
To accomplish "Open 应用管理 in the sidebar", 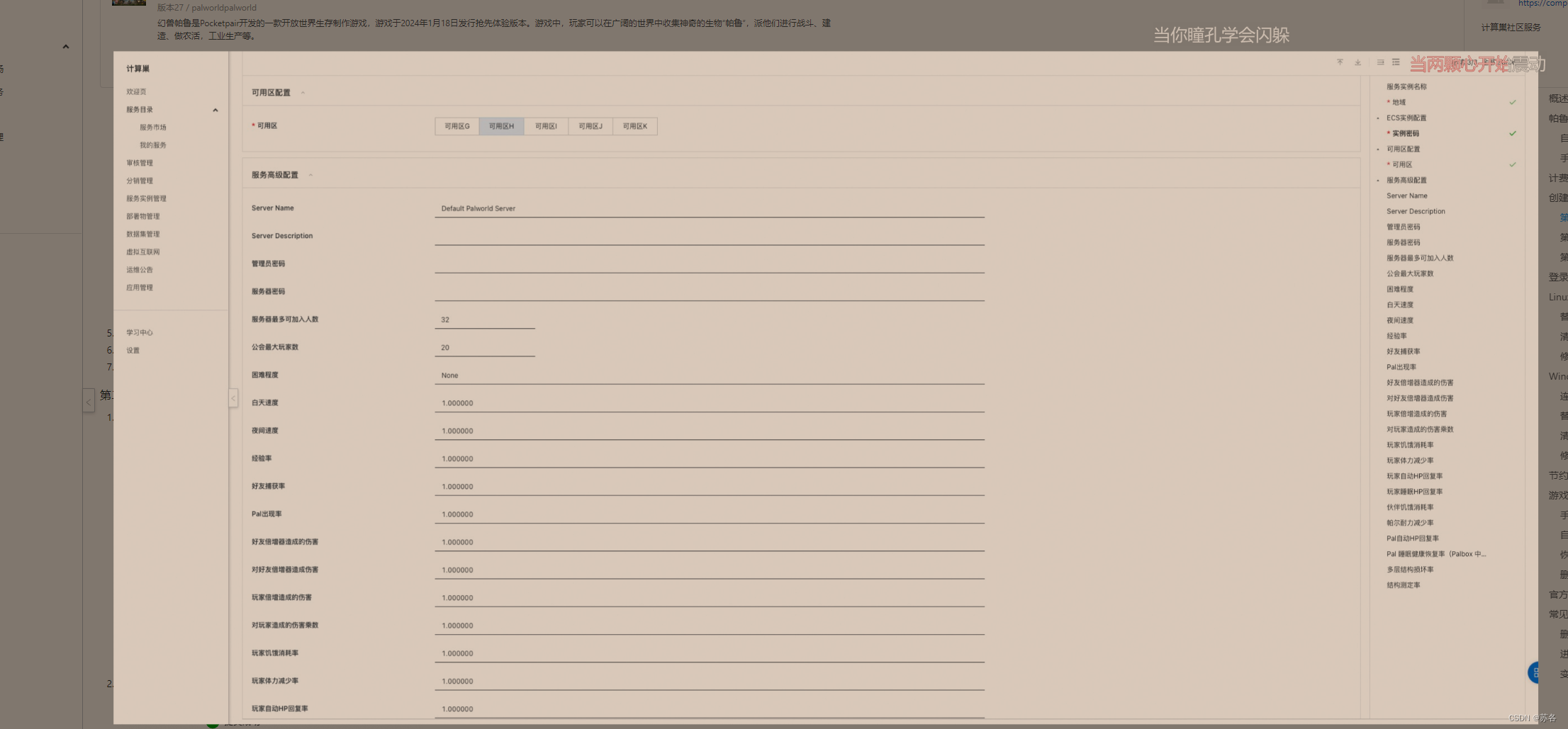I will pyautogui.click(x=140, y=288).
